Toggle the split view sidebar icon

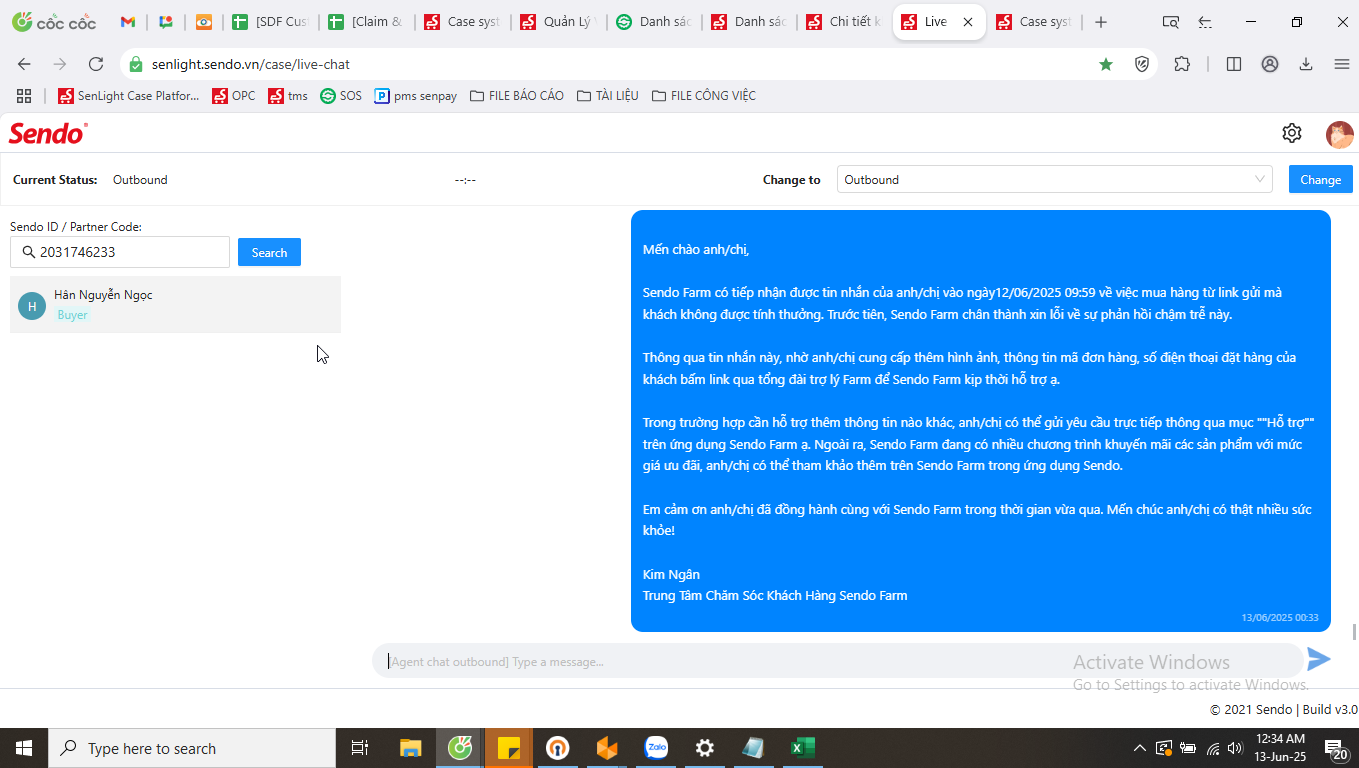point(1234,64)
